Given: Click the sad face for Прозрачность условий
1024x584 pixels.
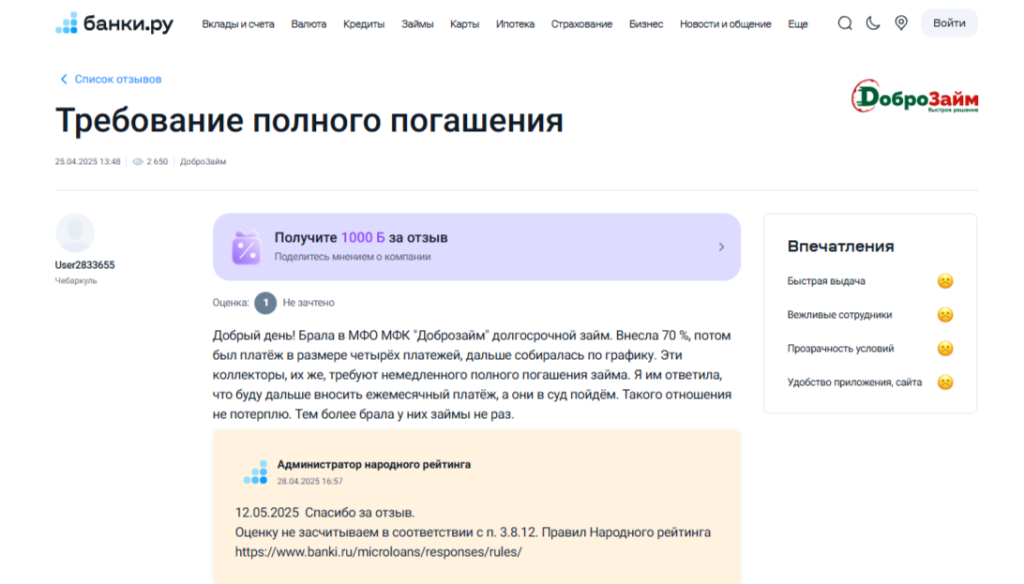Looking at the screenshot, I should click(945, 348).
